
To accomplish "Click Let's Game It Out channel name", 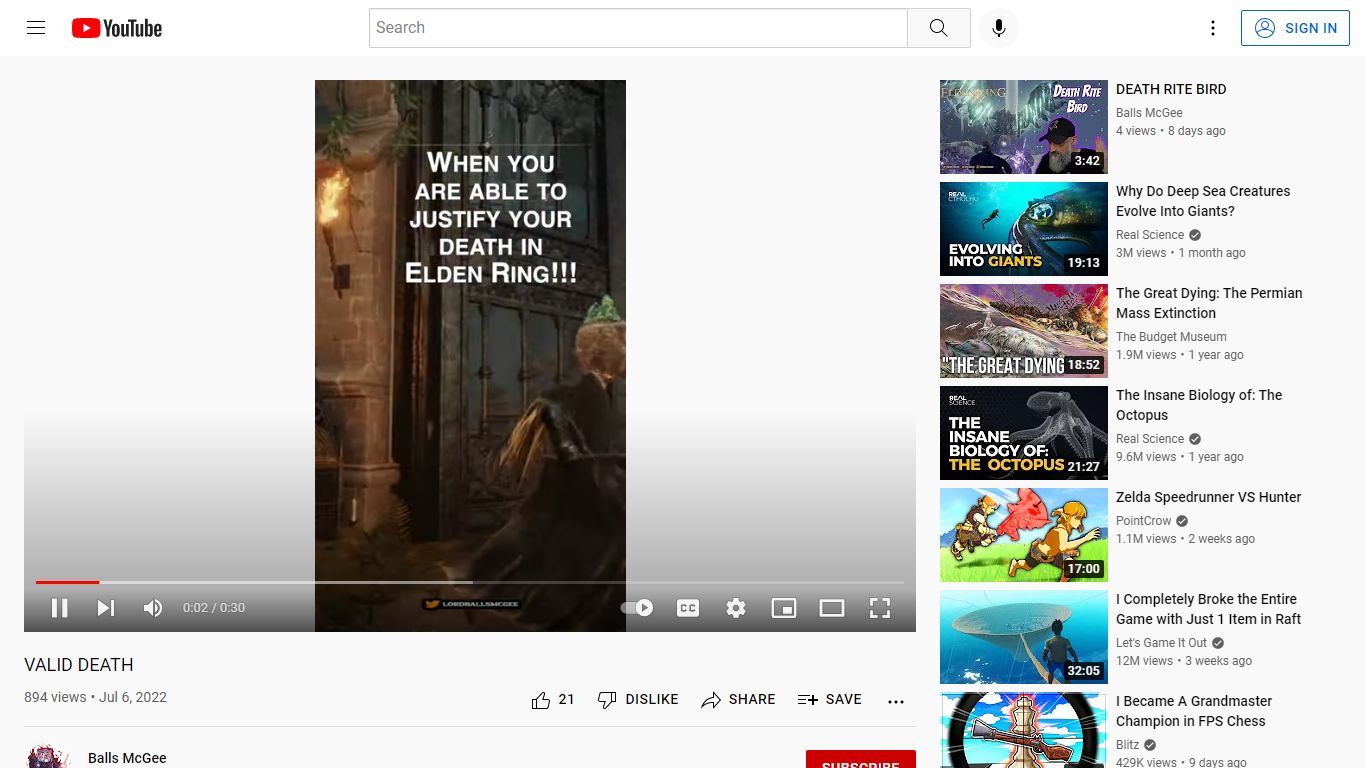I will (1161, 643).
